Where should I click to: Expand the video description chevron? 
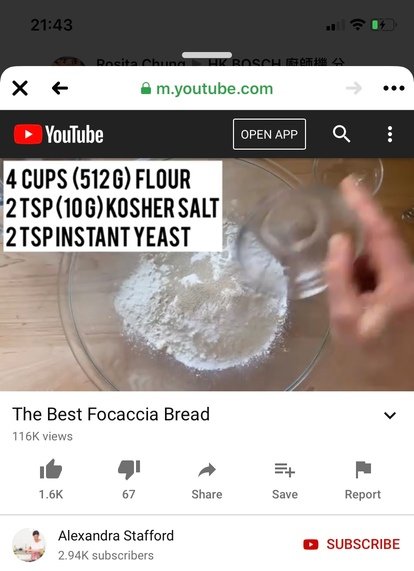(x=390, y=415)
